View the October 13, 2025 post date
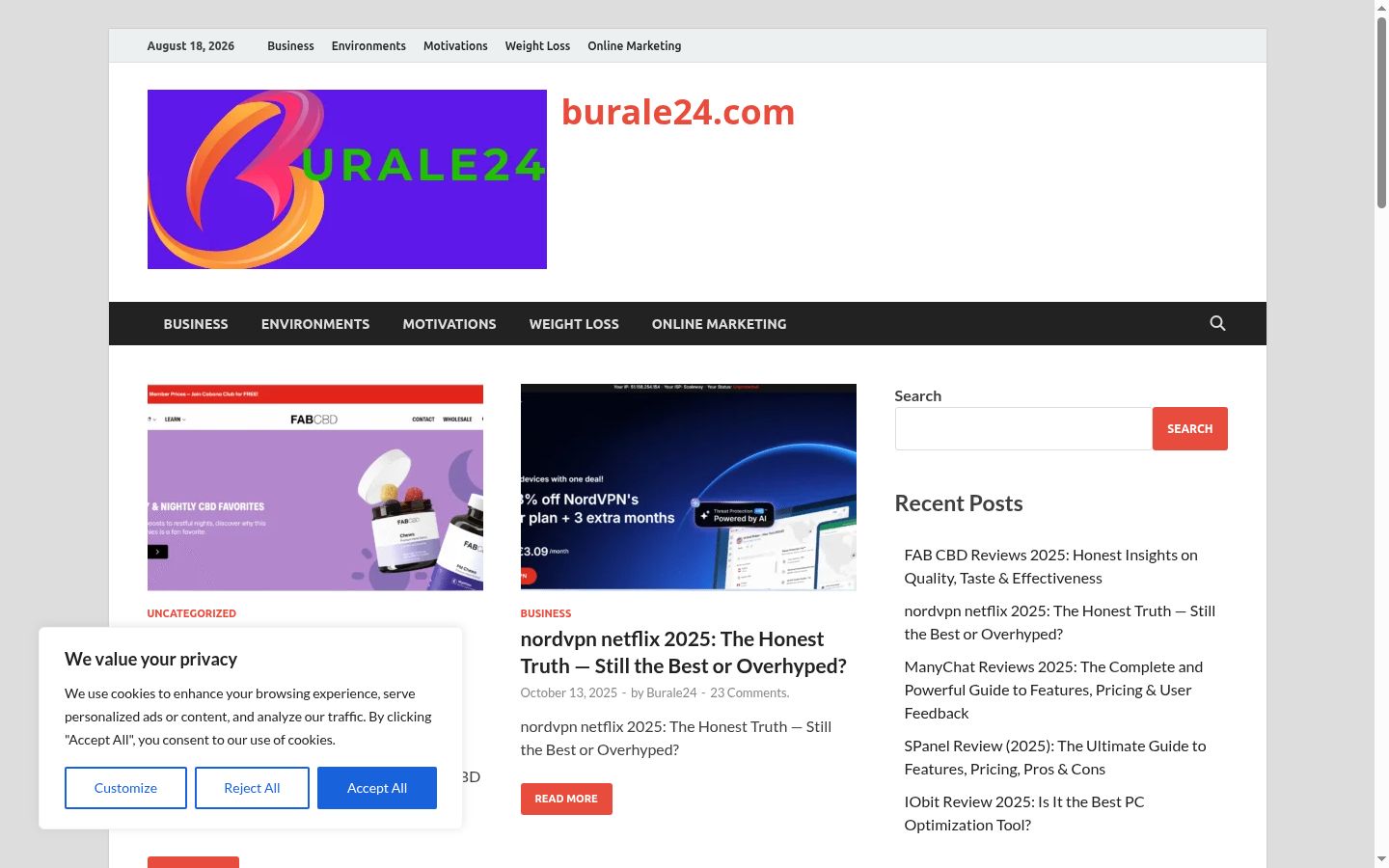This screenshot has width=1389, height=868. [569, 692]
